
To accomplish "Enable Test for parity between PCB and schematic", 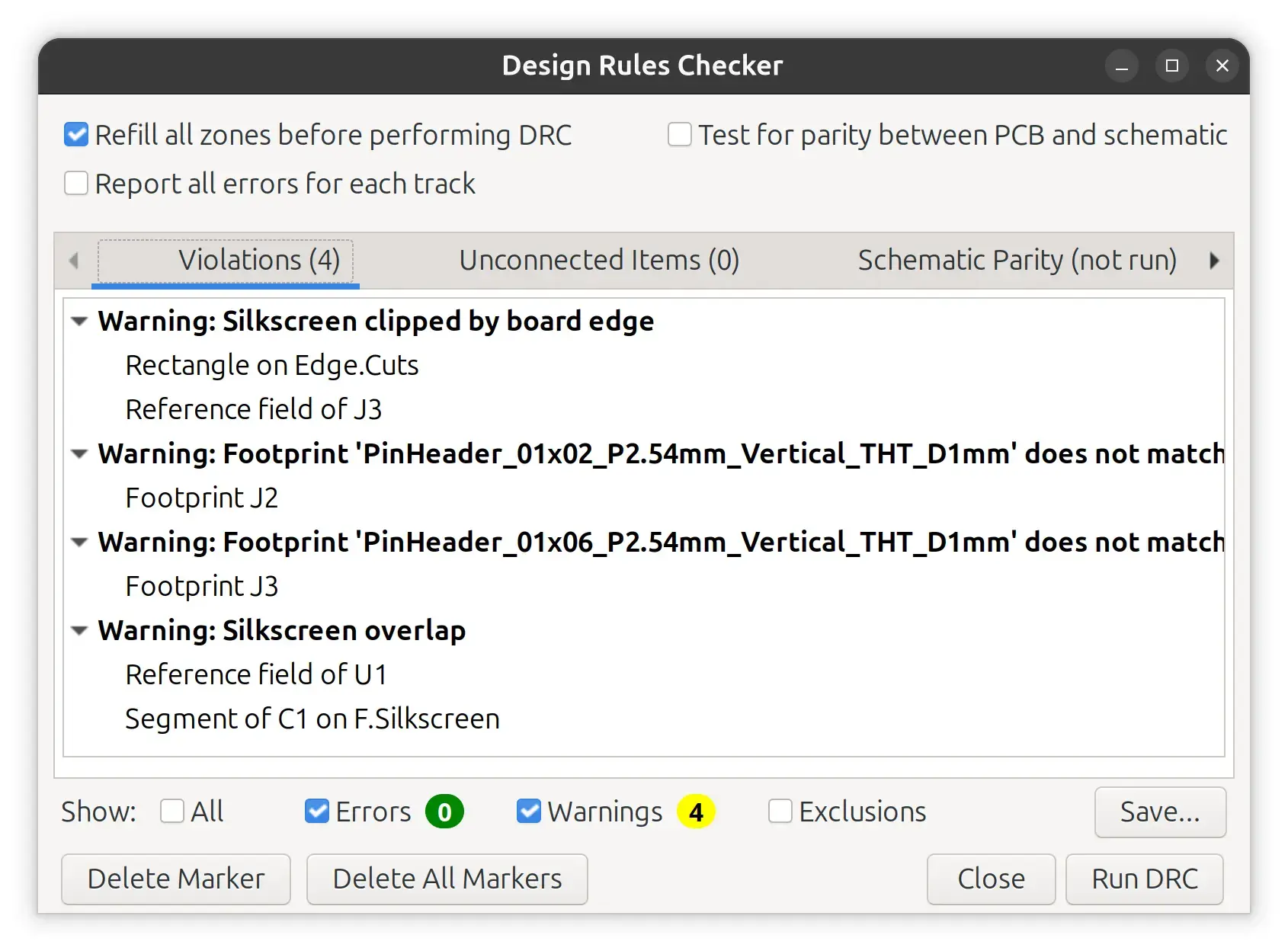I will [x=680, y=135].
